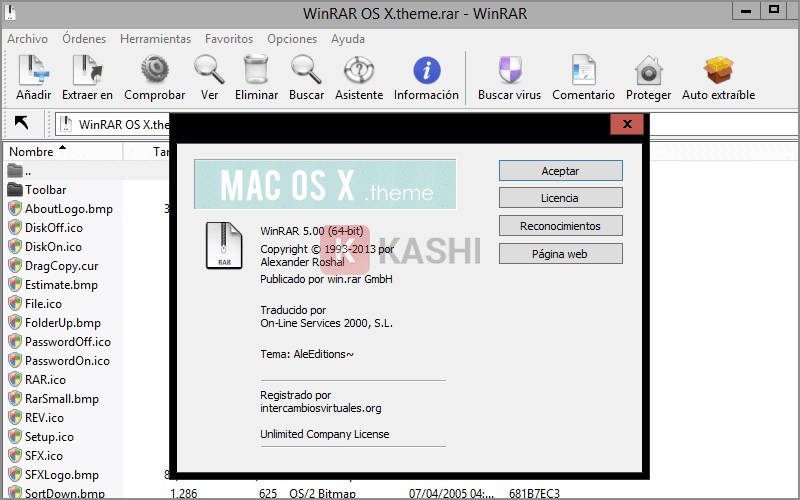
Task: Click the Licencia button
Action: (561, 198)
